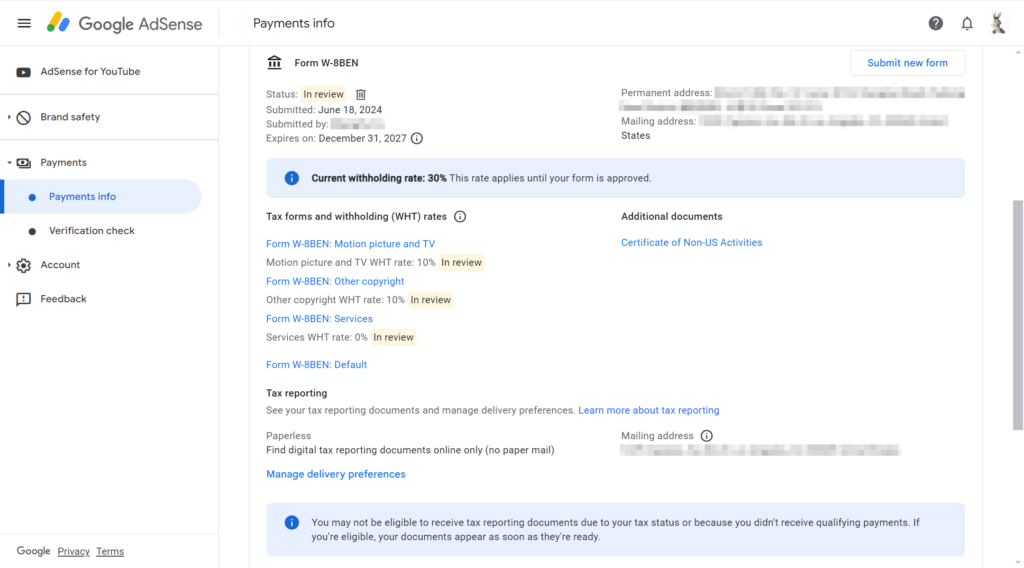Delete the form via trash icon
The height and width of the screenshot is (568, 1024).
click(x=360, y=95)
